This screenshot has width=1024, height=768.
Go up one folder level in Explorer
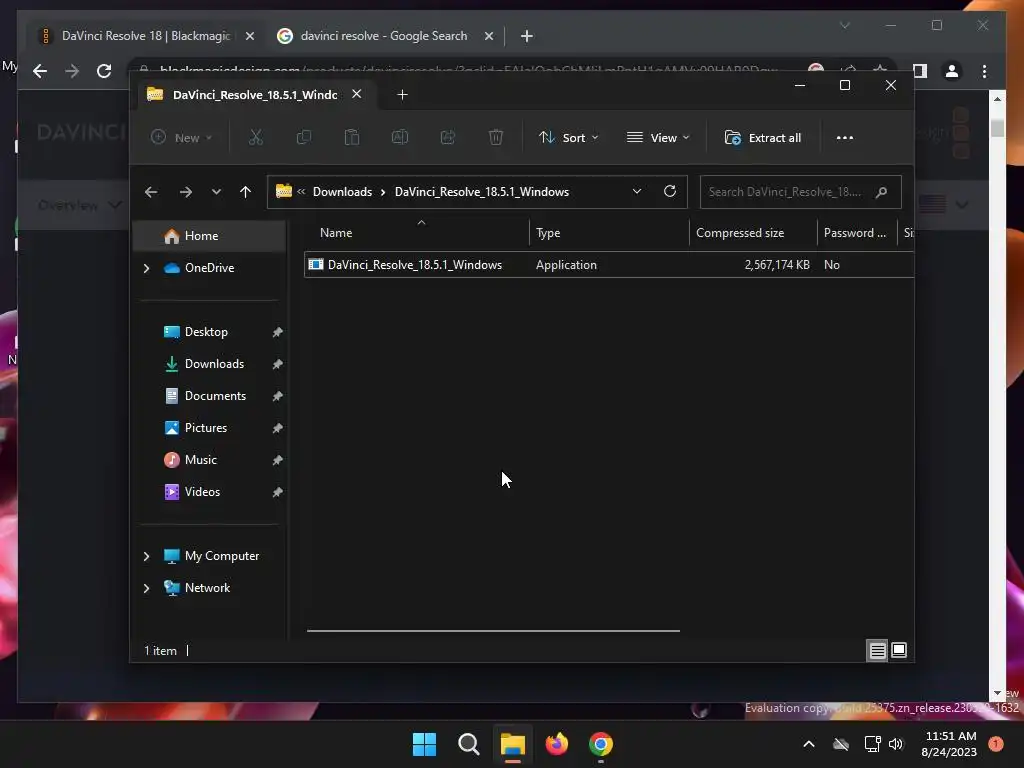click(x=245, y=191)
